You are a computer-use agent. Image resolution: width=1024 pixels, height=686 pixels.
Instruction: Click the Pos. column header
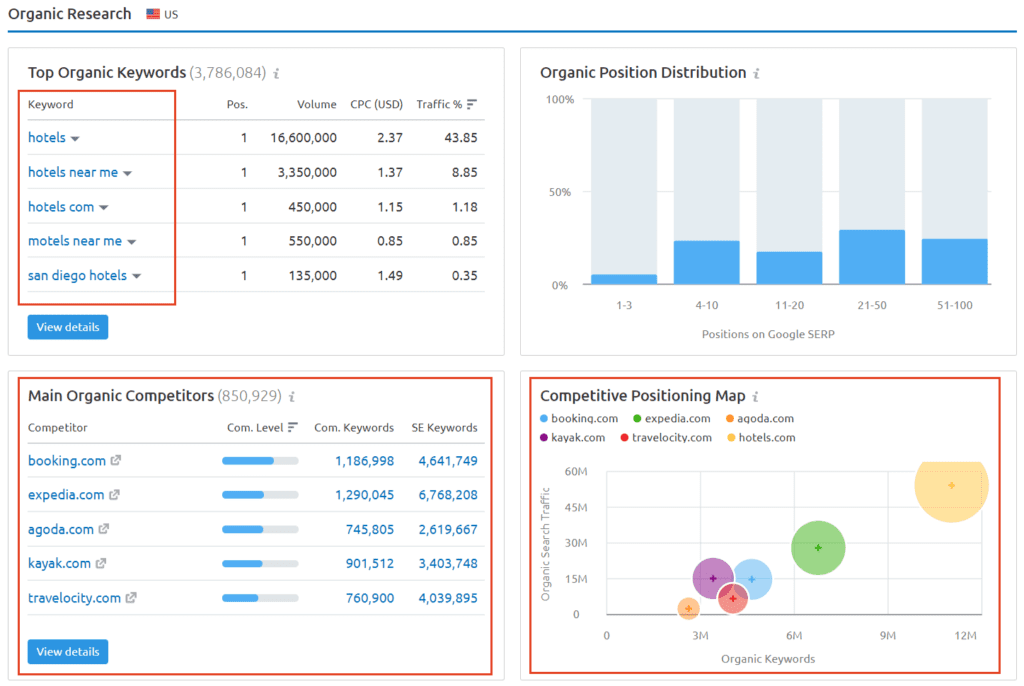(x=237, y=105)
